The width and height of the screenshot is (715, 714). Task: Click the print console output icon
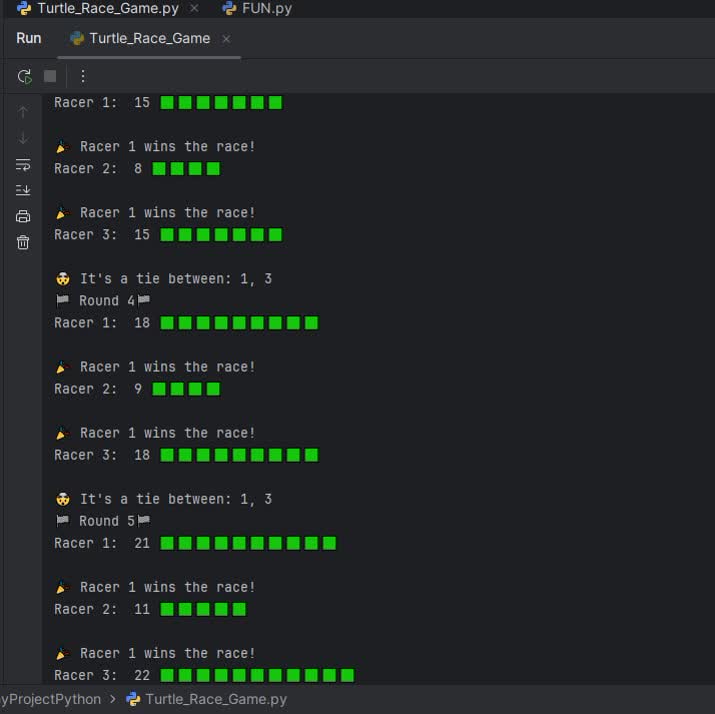pos(23,216)
